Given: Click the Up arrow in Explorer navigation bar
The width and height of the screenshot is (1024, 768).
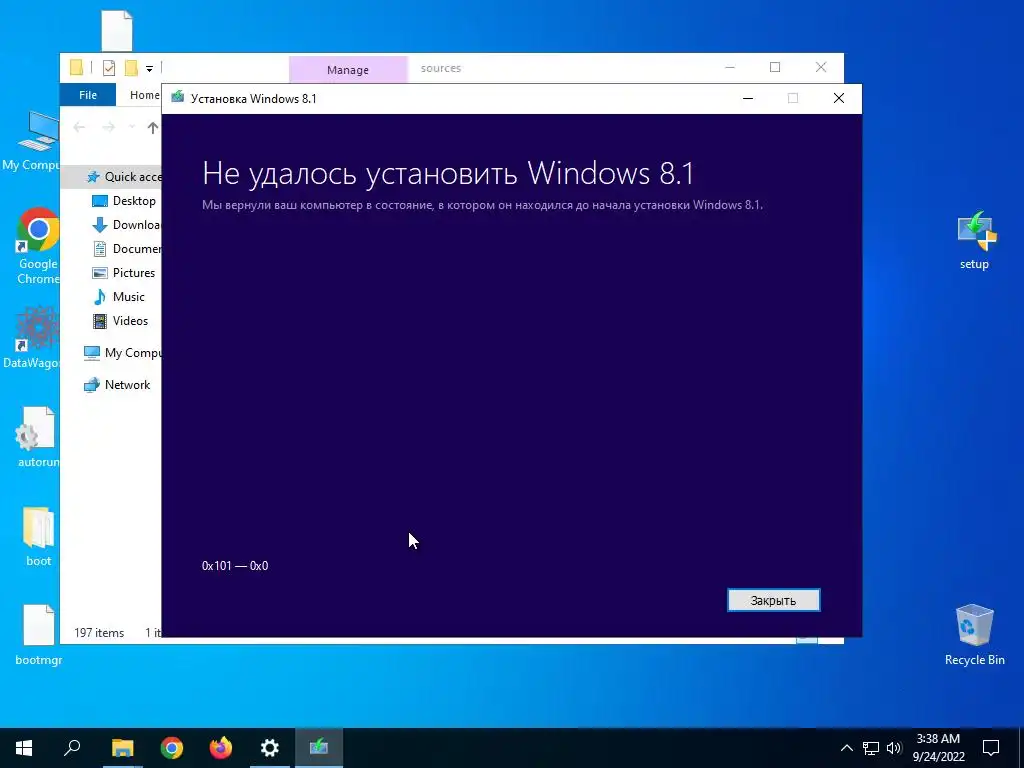Looking at the screenshot, I should tap(152, 127).
